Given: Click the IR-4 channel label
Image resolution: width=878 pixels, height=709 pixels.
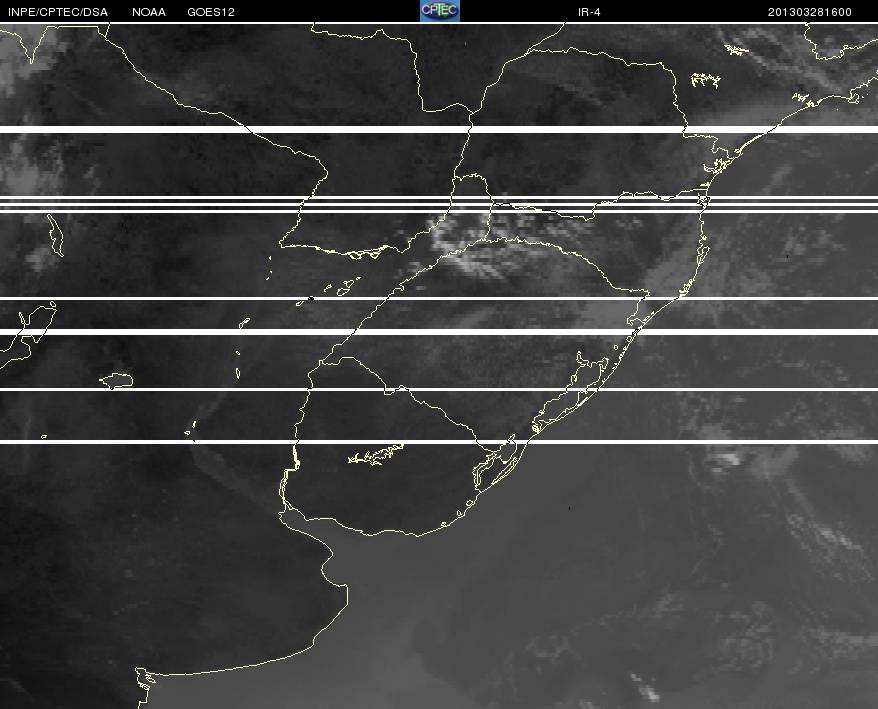Looking at the screenshot, I should [589, 12].
